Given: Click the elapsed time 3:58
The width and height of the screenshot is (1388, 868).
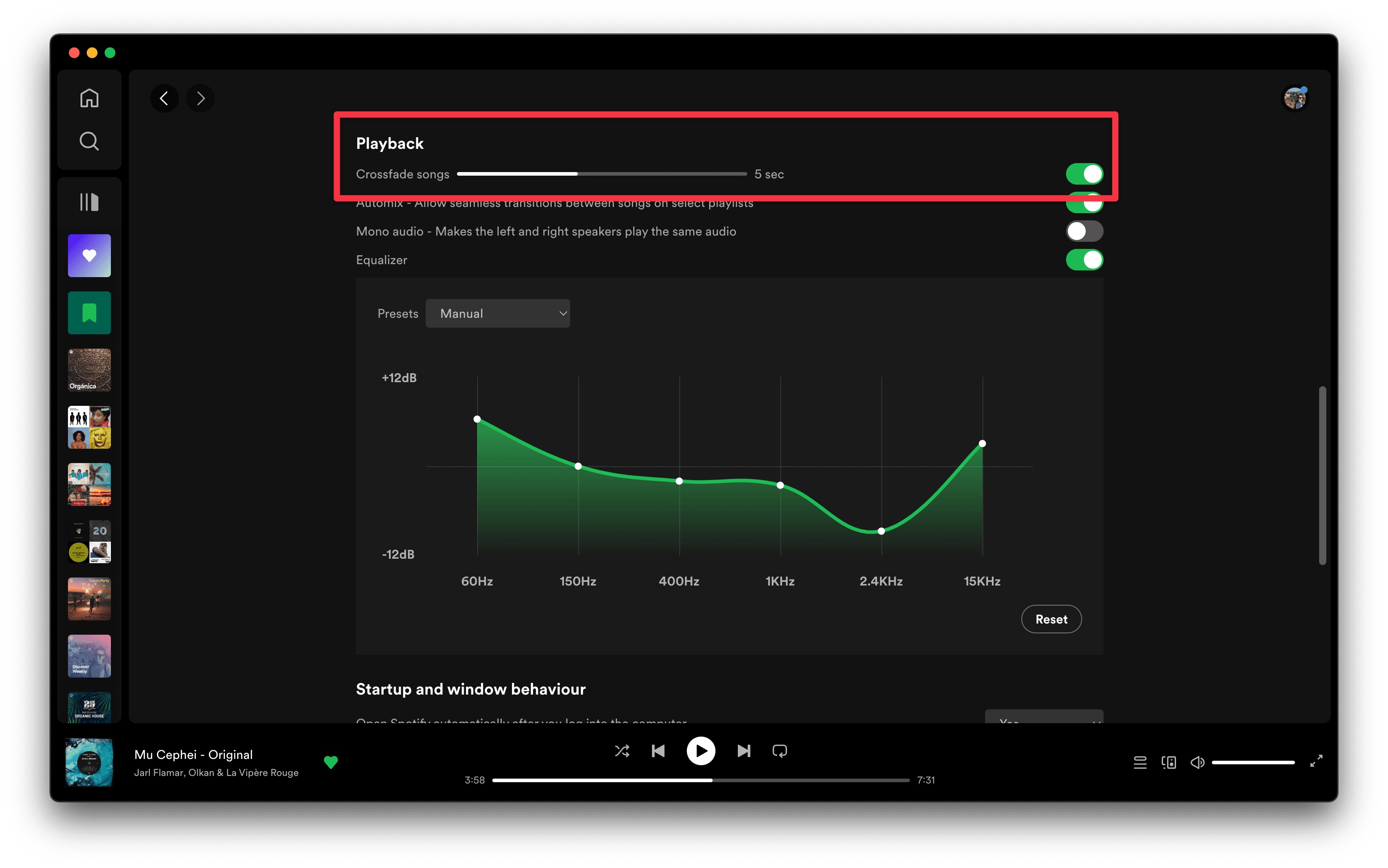Looking at the screenshot, I should pos(474,780).
